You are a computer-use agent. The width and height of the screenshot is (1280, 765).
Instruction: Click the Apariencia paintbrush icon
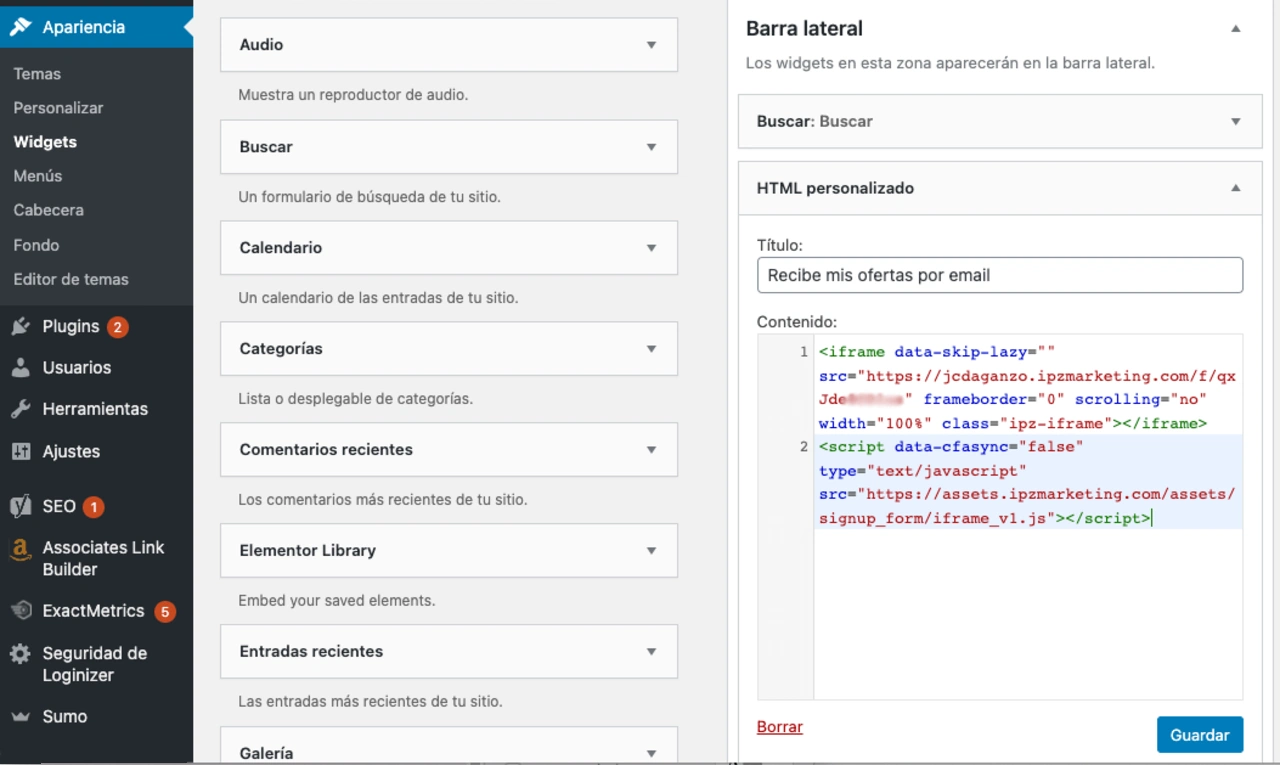tap(21, 27)
